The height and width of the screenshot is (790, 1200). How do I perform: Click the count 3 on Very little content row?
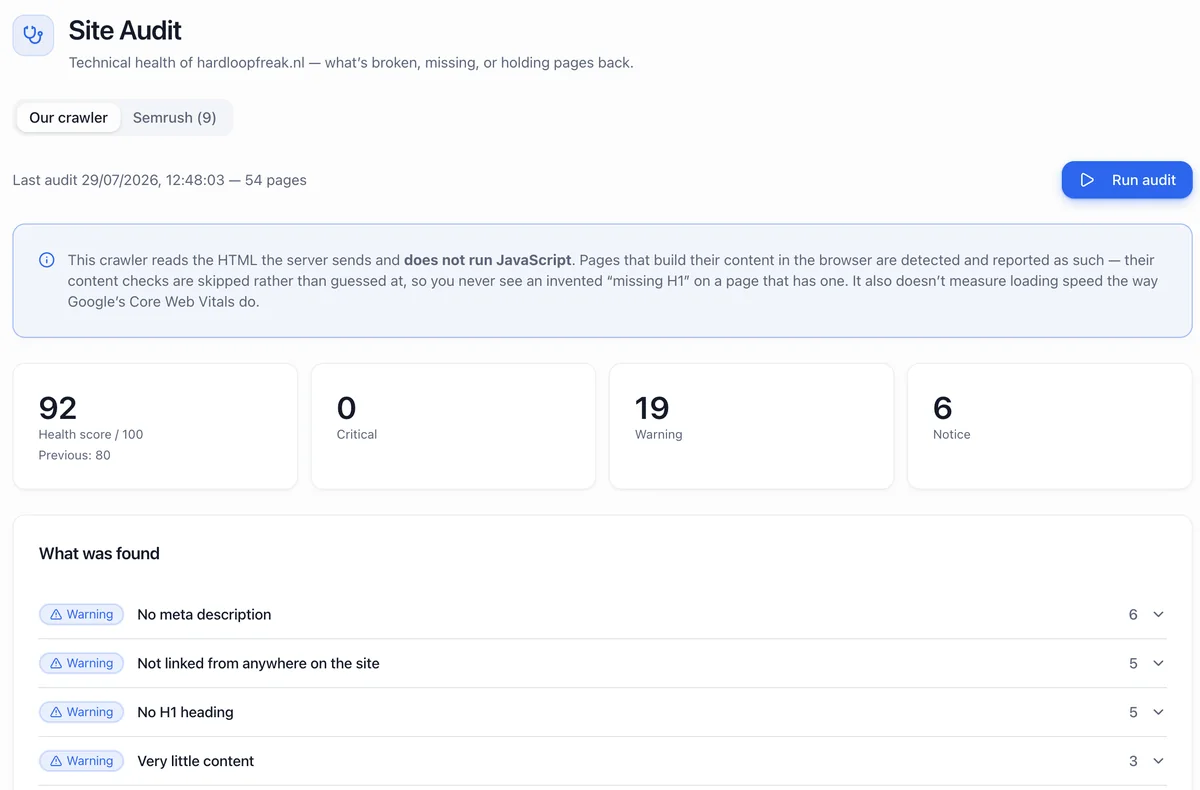1133,762
